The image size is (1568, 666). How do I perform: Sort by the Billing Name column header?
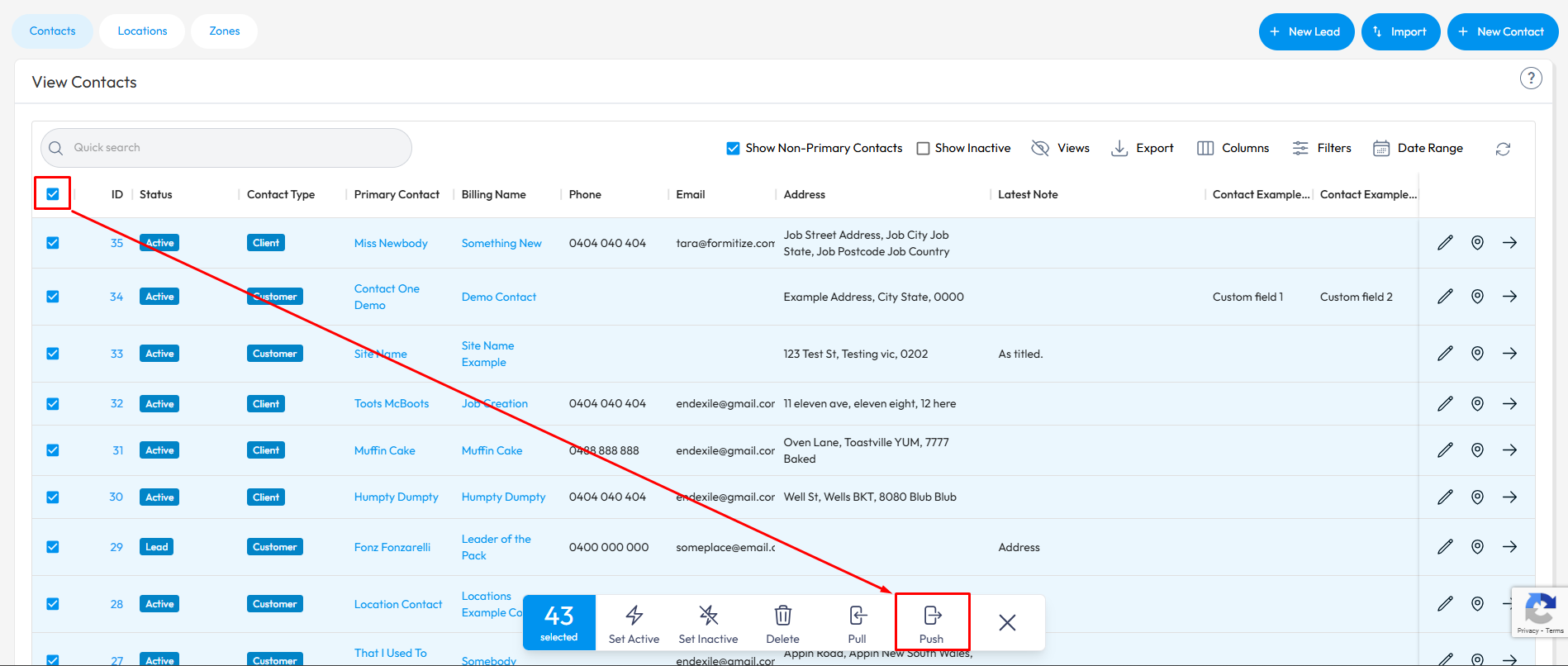(494, 194)
